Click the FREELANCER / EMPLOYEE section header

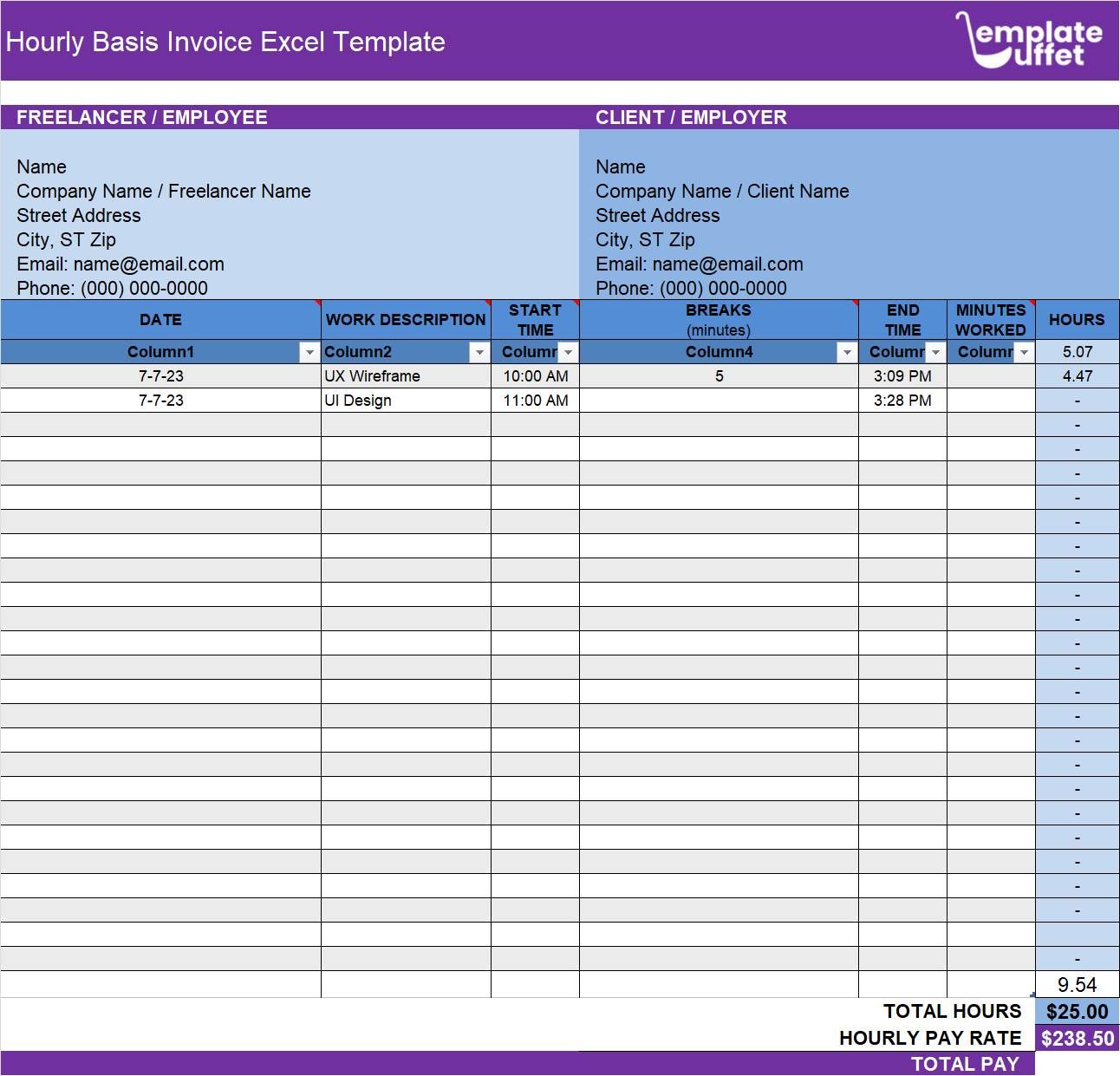tap(141, 117)
